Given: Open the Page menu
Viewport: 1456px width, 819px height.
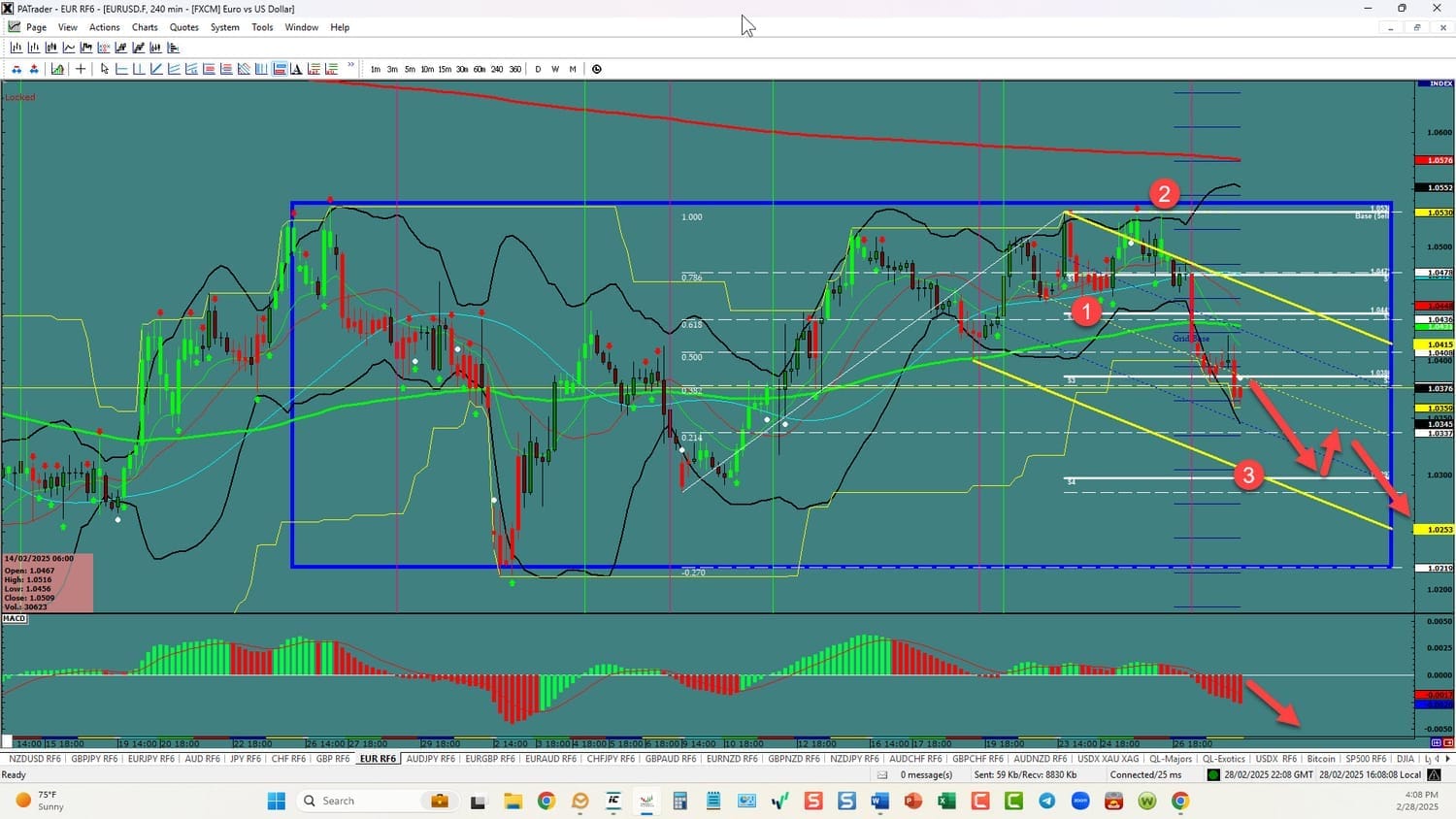Looking at the screenshot, I should [x=36, y=27].
